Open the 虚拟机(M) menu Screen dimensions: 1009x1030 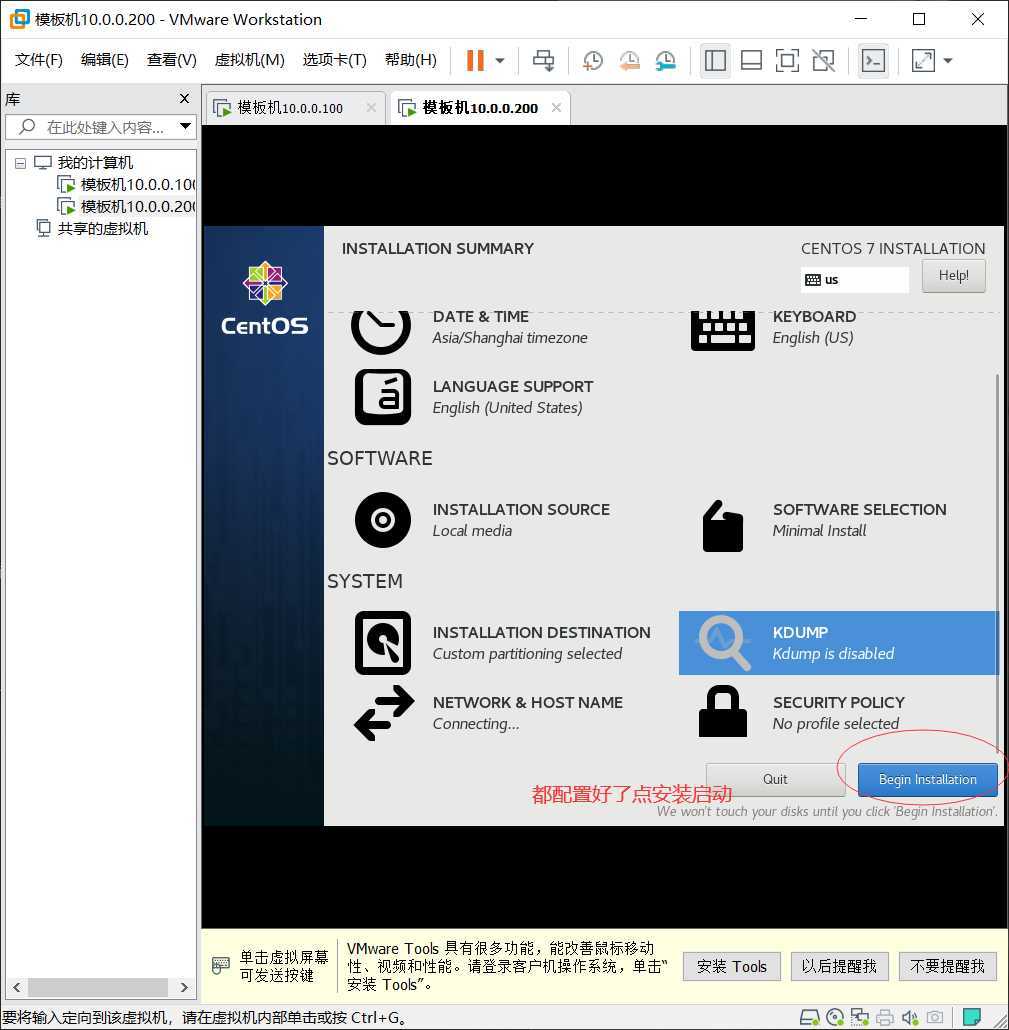pyautogui.click(x=250, y=60)
